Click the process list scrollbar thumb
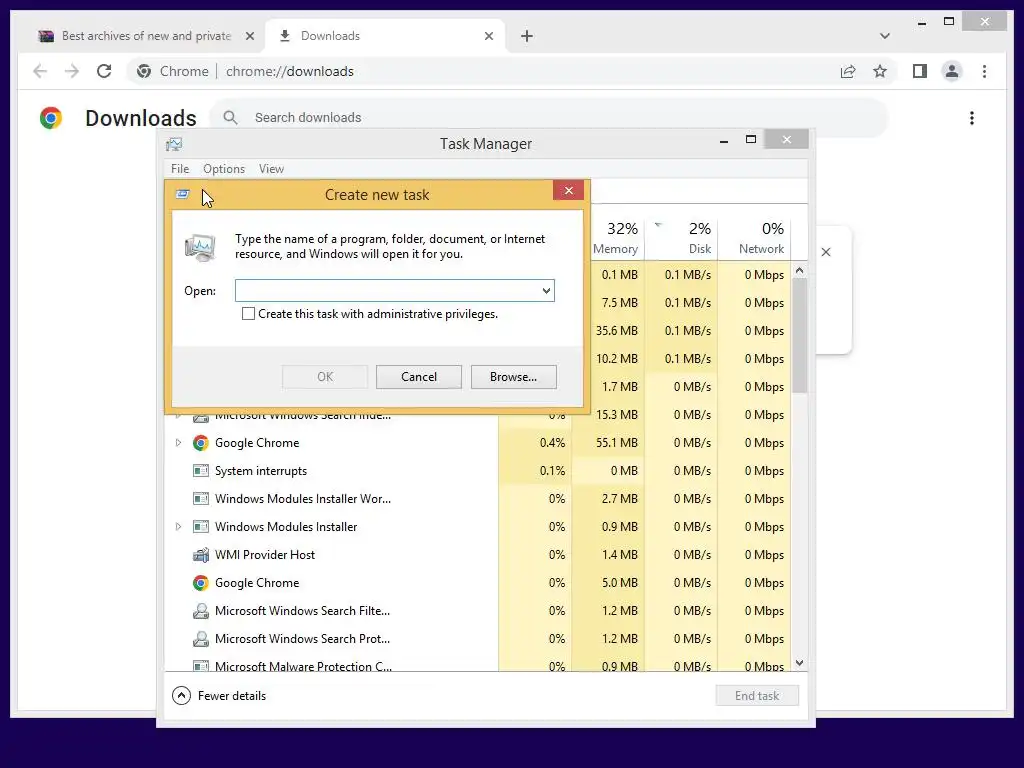The height and width of the screenshot is (768, 1024). pos(799,336)
